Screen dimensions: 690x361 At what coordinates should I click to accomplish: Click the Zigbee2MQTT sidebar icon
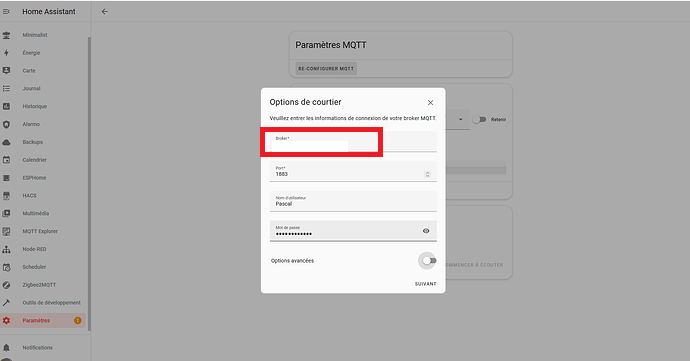[6, 285]
